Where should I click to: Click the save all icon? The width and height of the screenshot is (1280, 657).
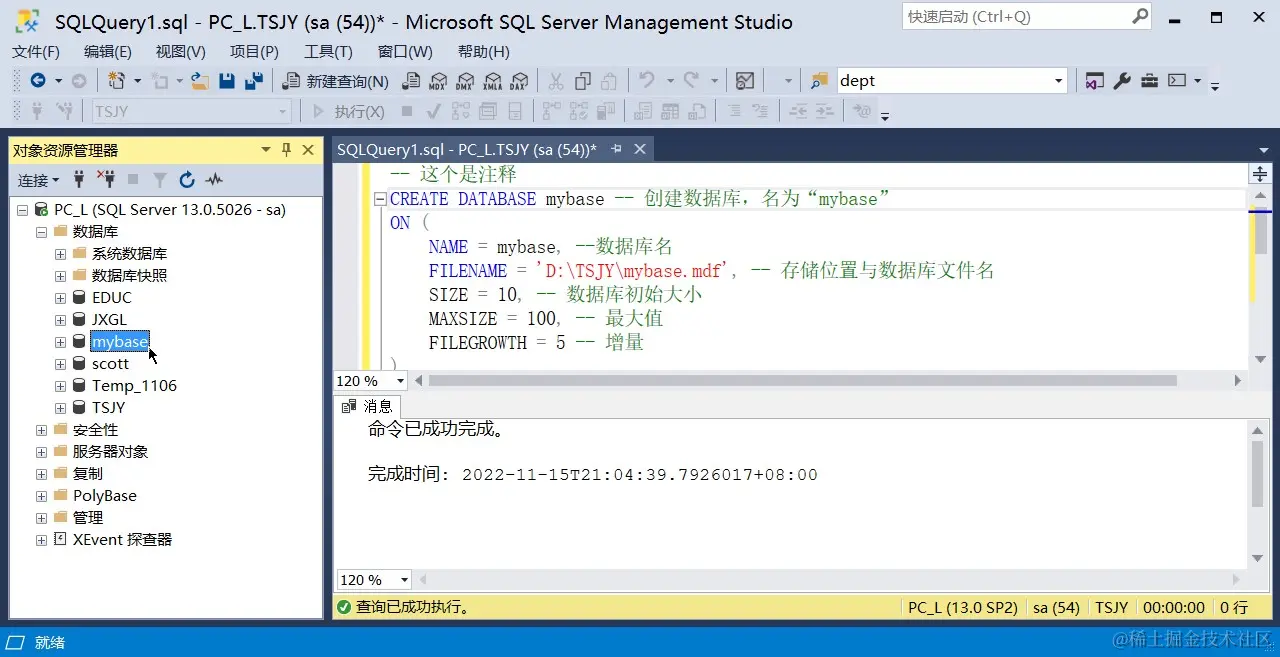click(254, 81)
